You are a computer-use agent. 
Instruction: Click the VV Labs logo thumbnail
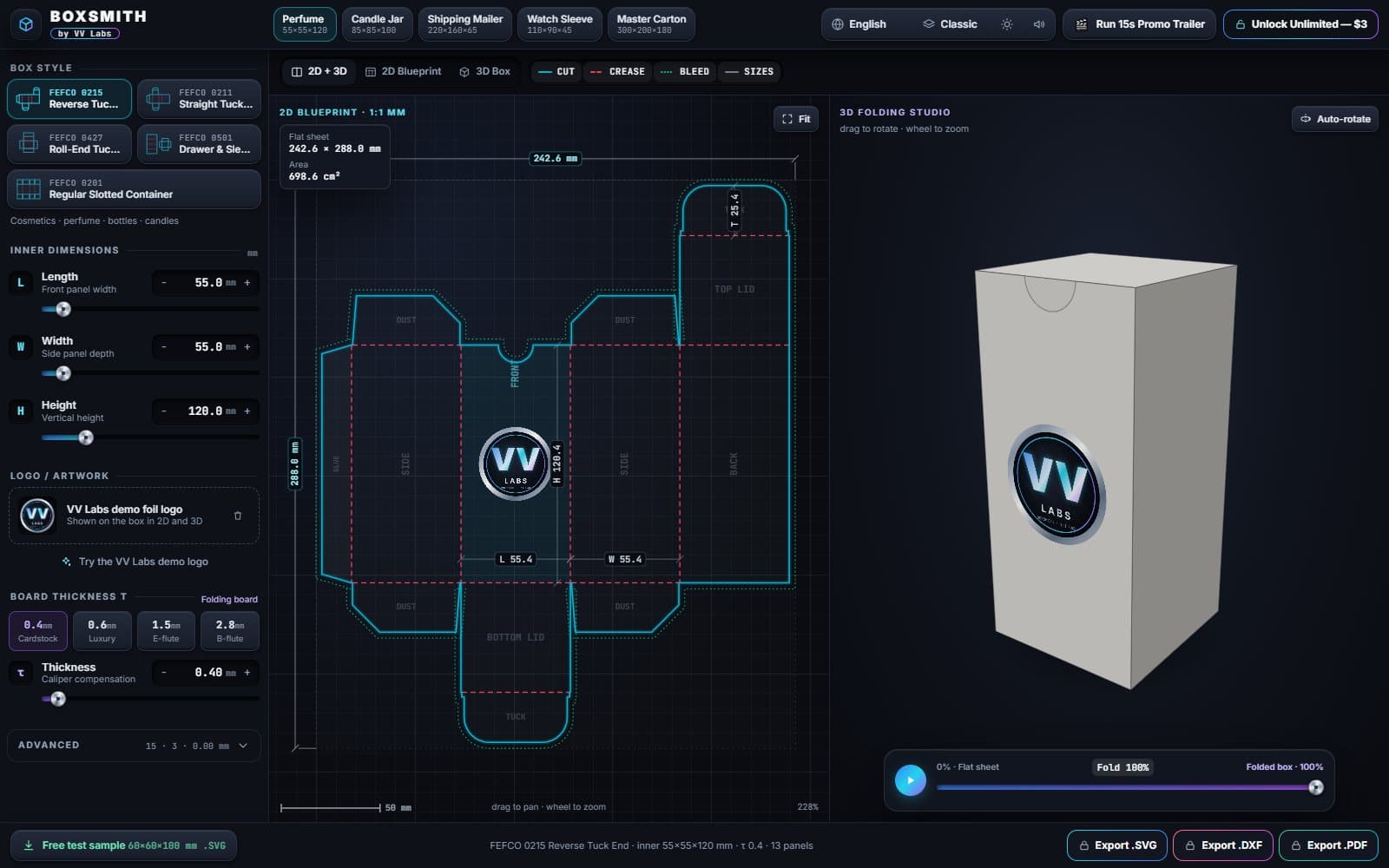click(37, 516)
